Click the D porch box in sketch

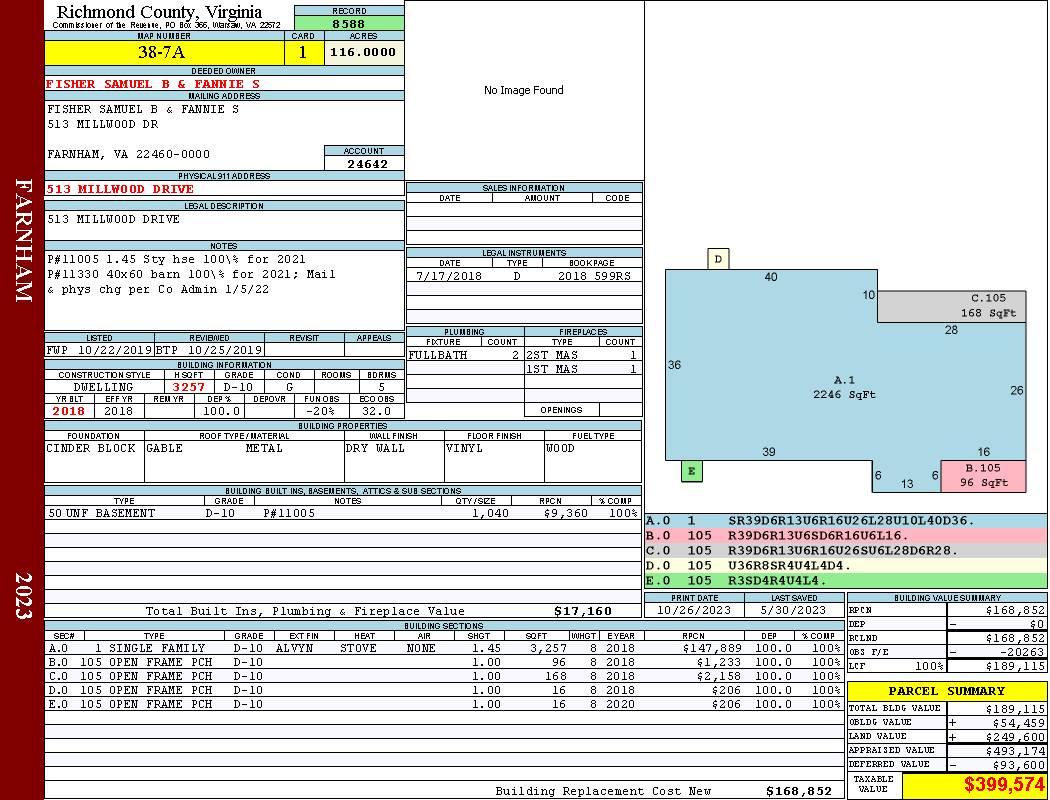click(718, 258)
